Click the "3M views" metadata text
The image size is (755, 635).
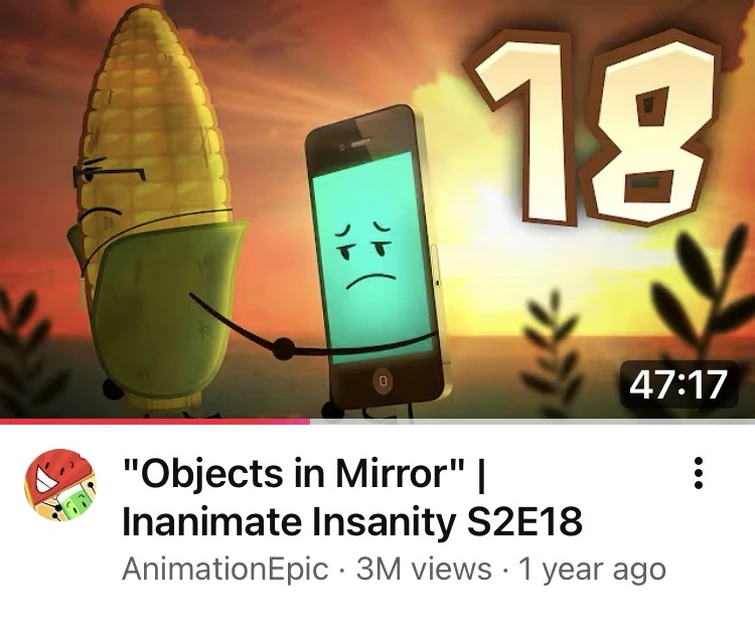coord(424,569)
